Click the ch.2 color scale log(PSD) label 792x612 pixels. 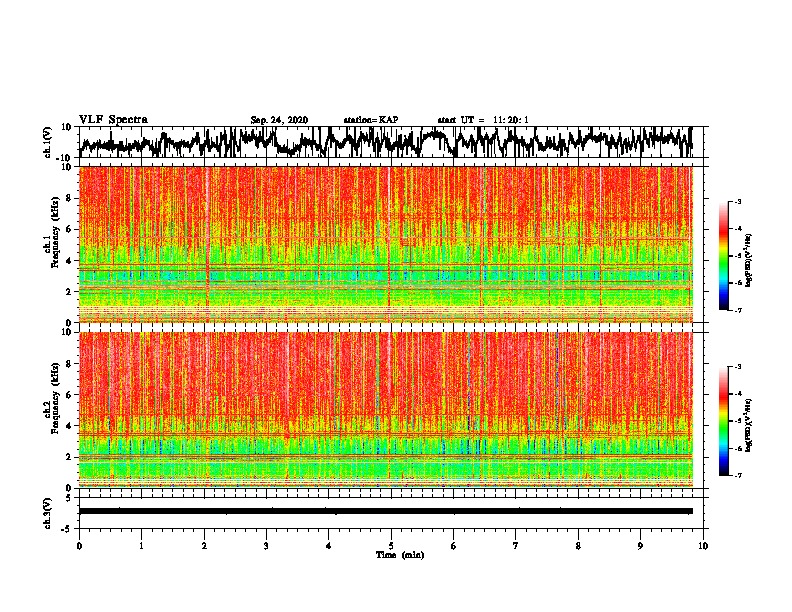click(x=749, y=425)
